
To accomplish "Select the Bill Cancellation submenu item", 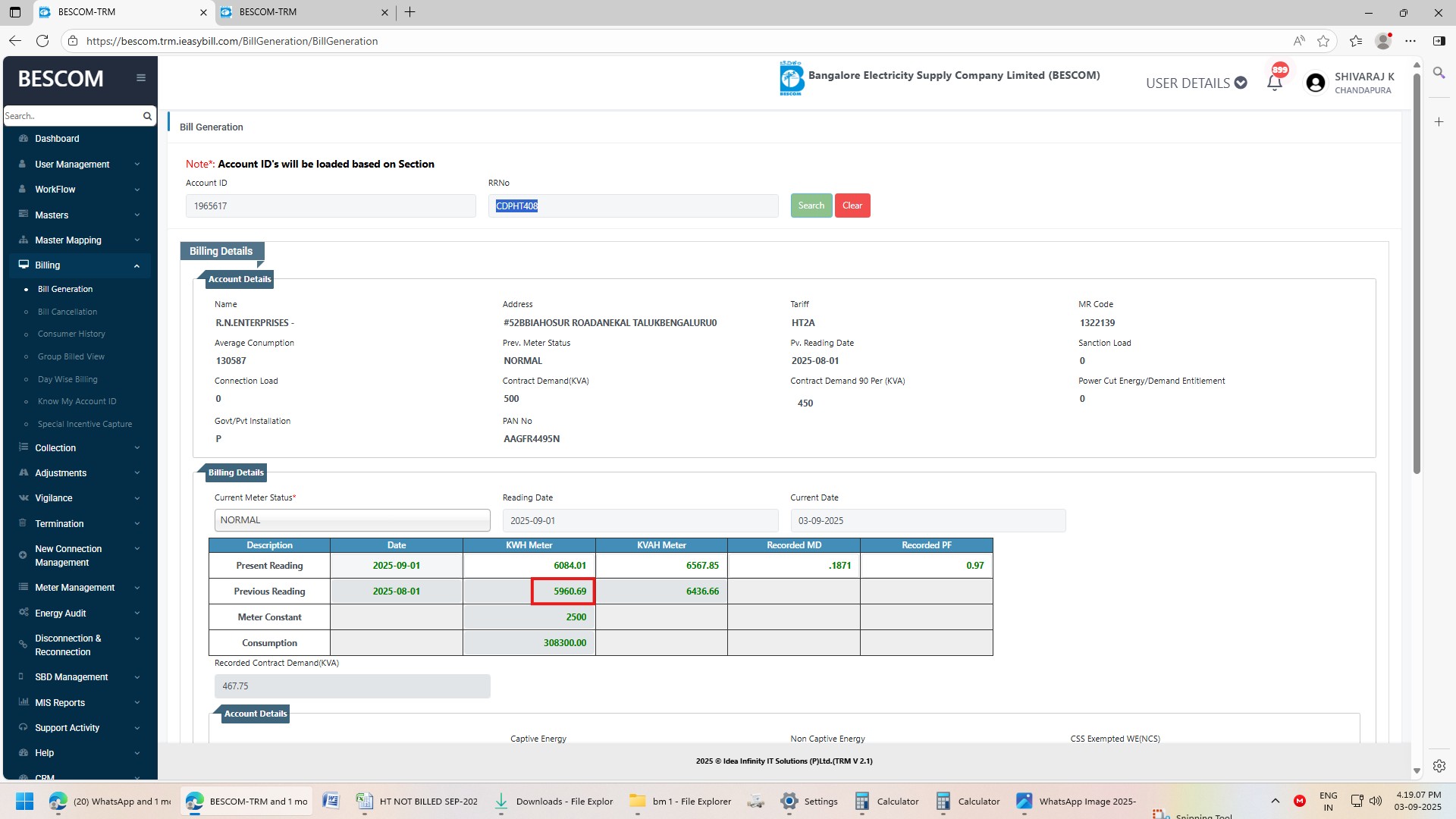I will [67, 312].
